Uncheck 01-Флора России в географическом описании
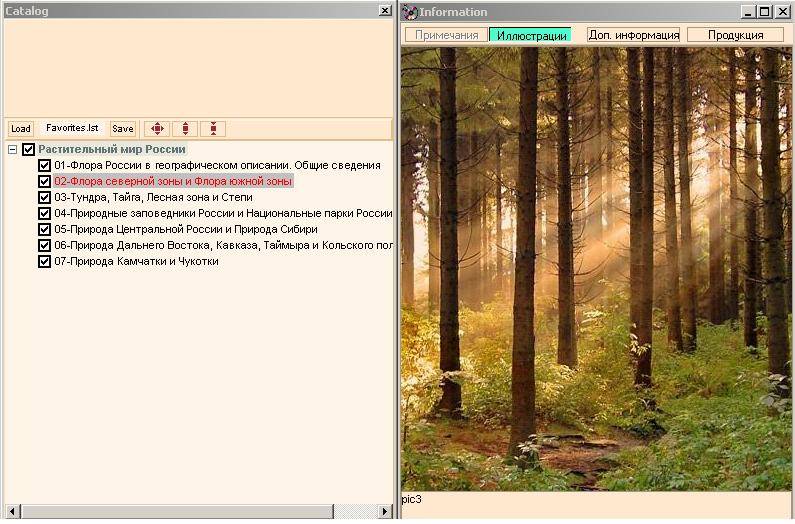The height and width of the screenshot is (524, 795). 45,165
